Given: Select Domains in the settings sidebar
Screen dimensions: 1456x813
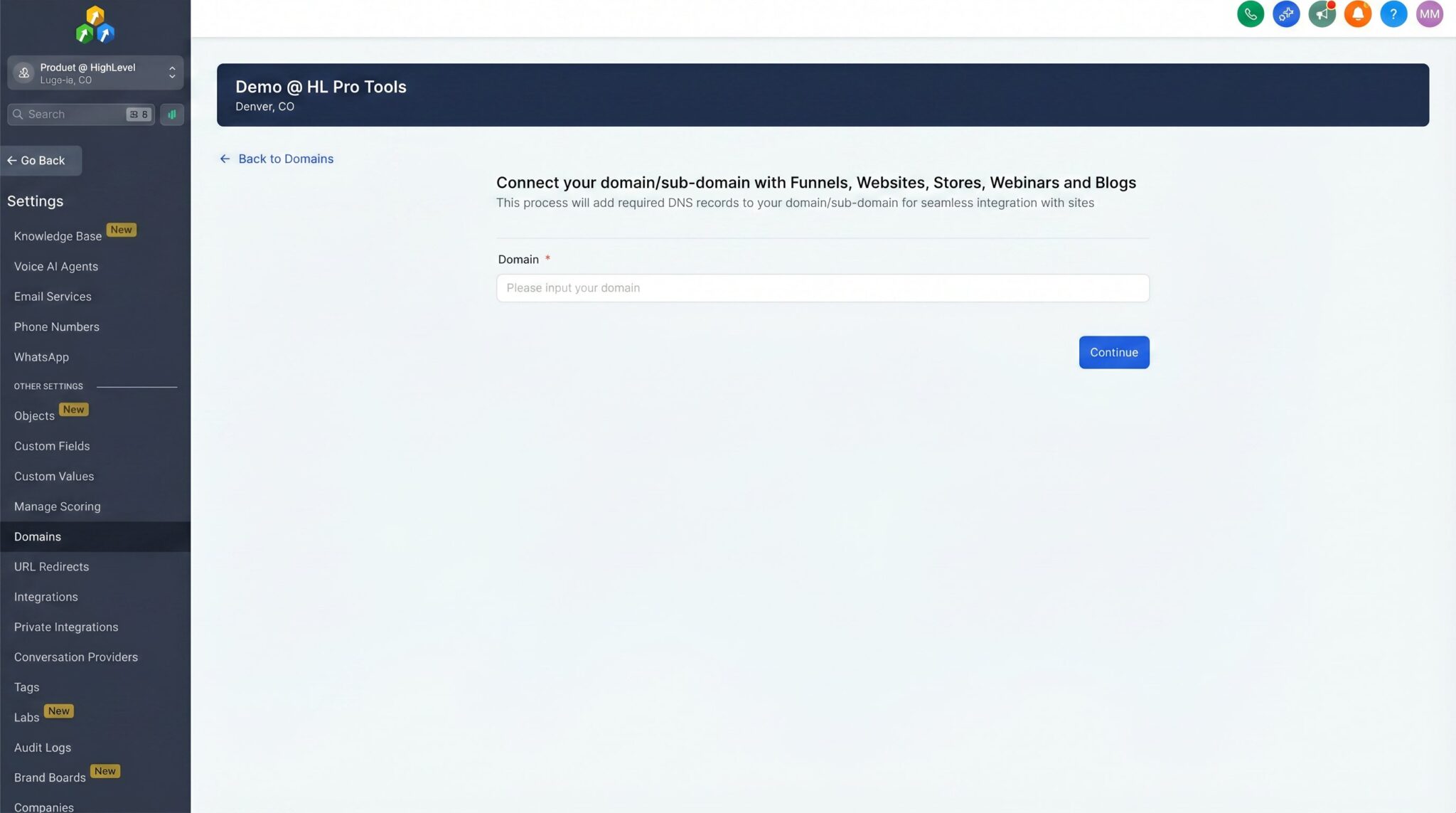Looking at the screenshot, I should click(95, 537).
